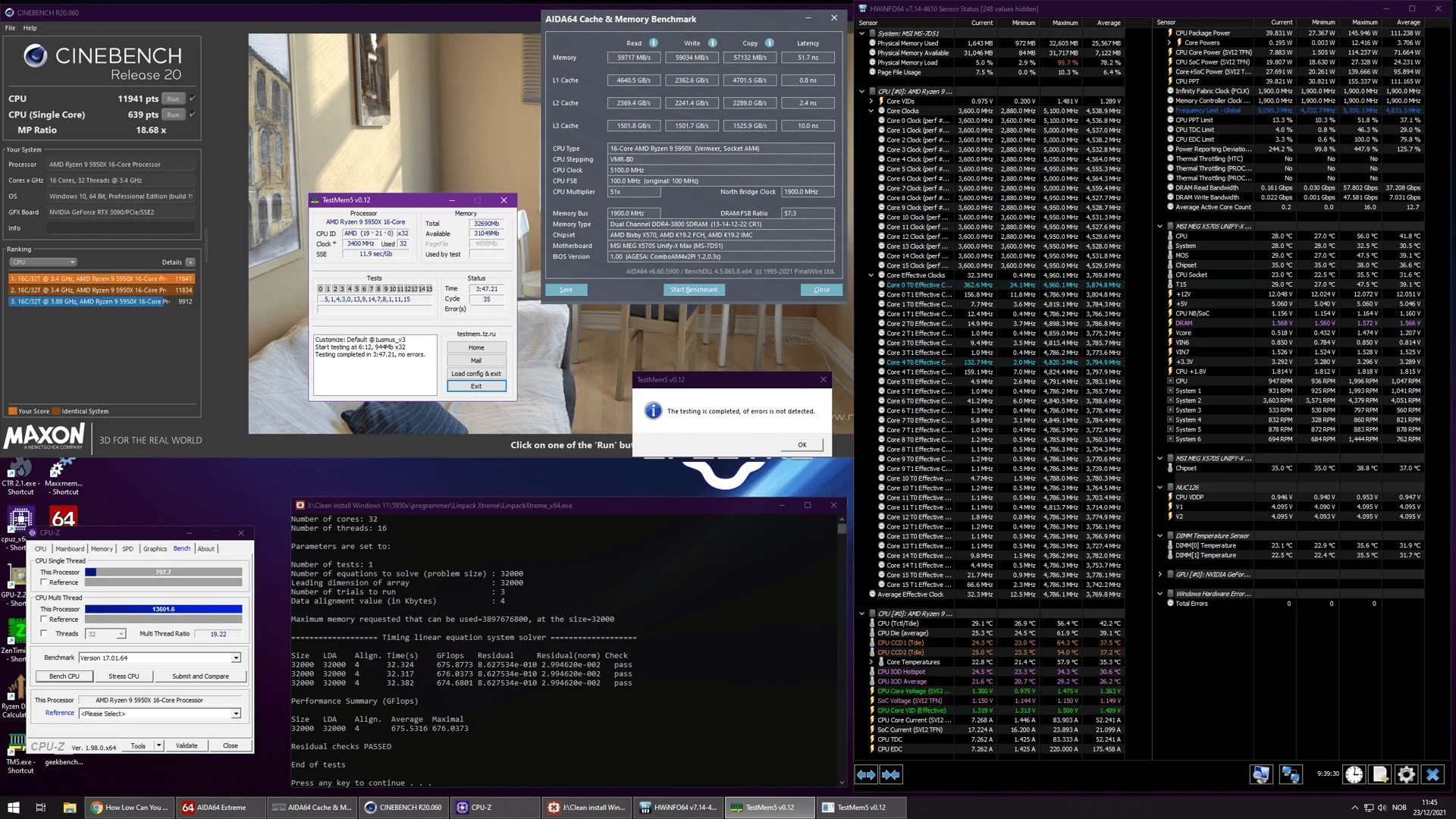1456x819 pixels.
Task: Click OK in TestMem5 completion dialog
Action: 802,445
